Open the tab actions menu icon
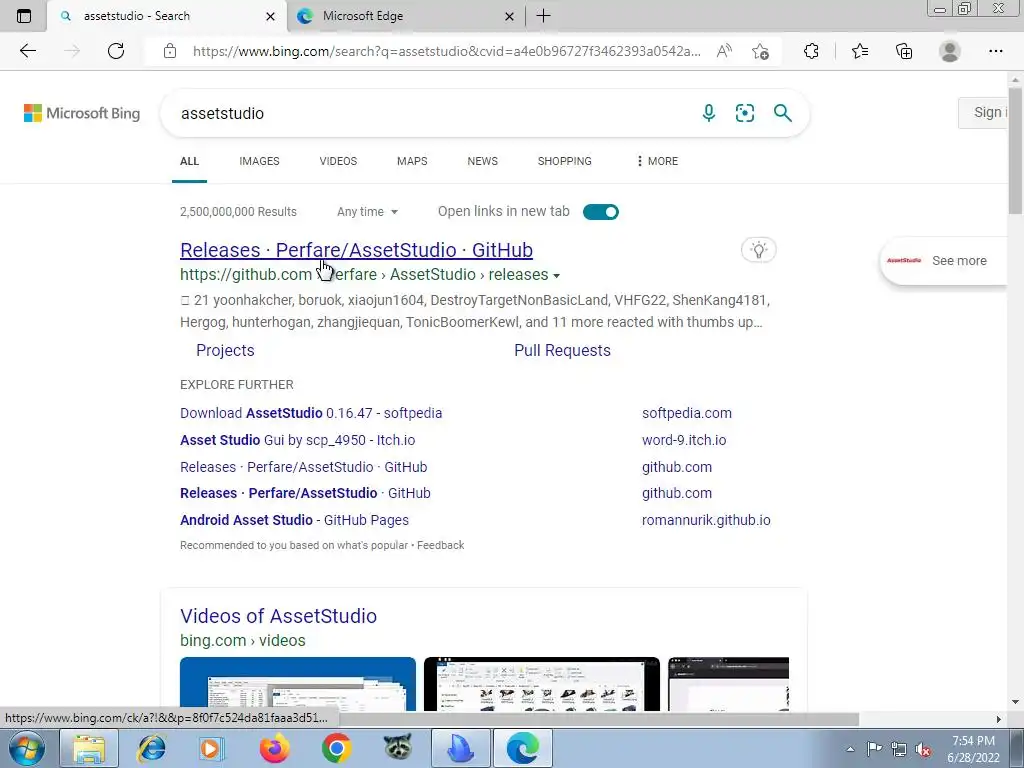The height and width of the screenshot is (768, 1024). (24, 16)
